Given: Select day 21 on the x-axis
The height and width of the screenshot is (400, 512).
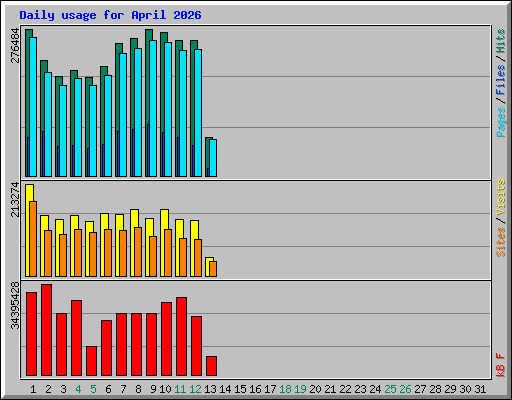Looking at the screenshot, I should click(x=330, y=389).
